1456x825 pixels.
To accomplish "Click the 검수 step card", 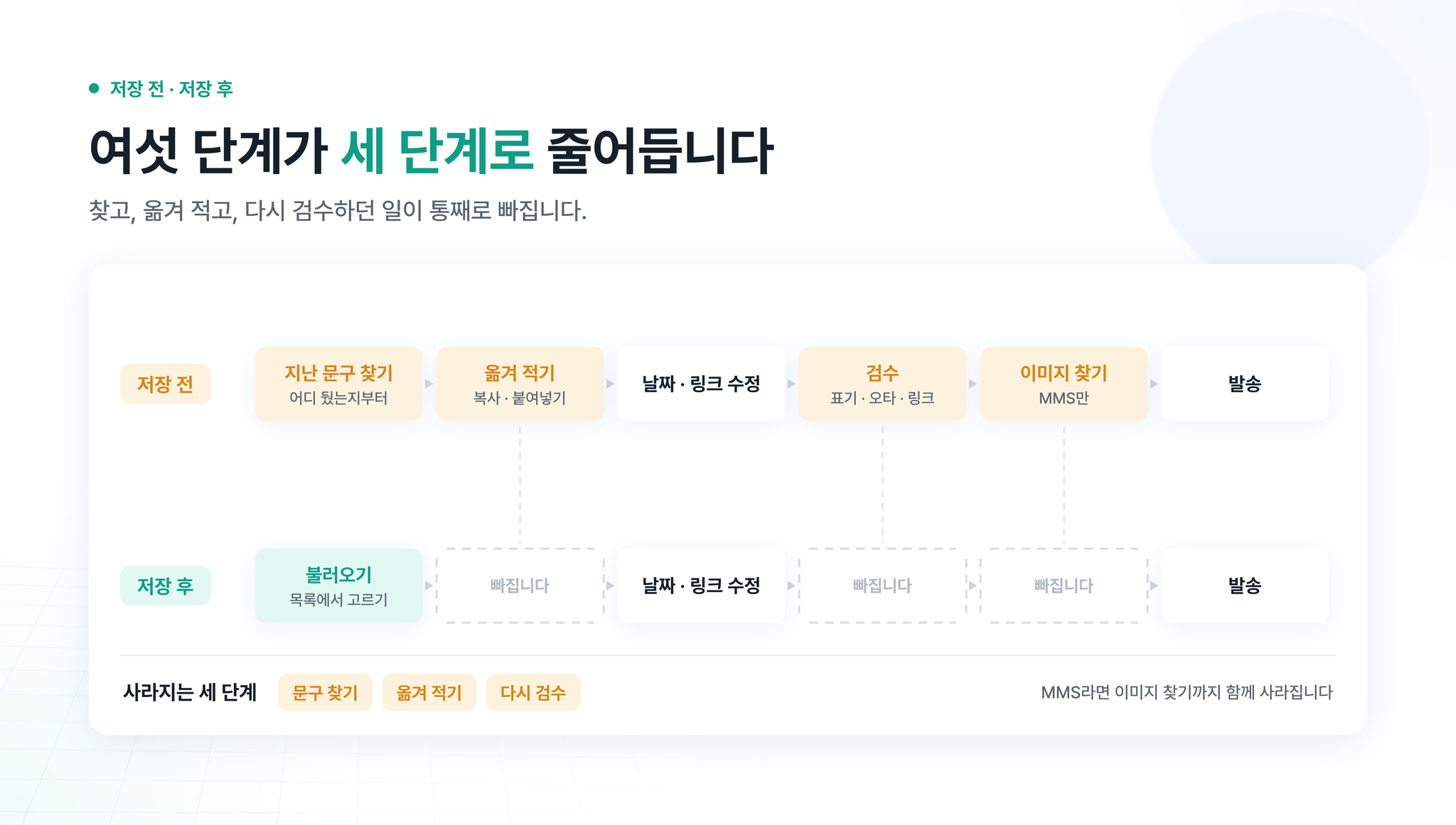I will [x=882, y=384].
